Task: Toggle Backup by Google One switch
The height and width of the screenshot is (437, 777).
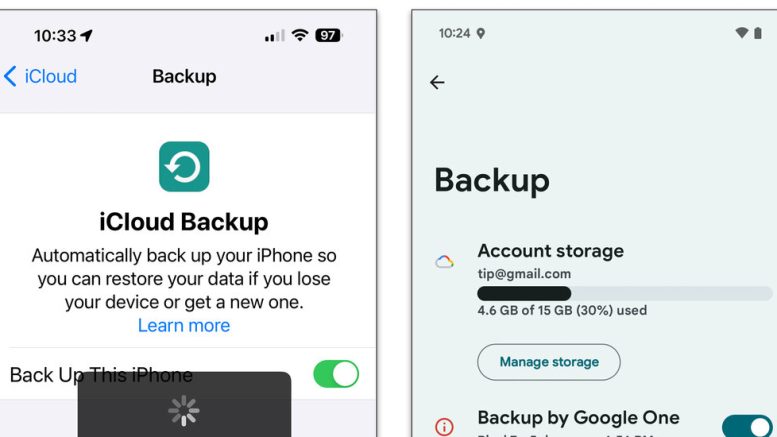Action: point(747,426)
